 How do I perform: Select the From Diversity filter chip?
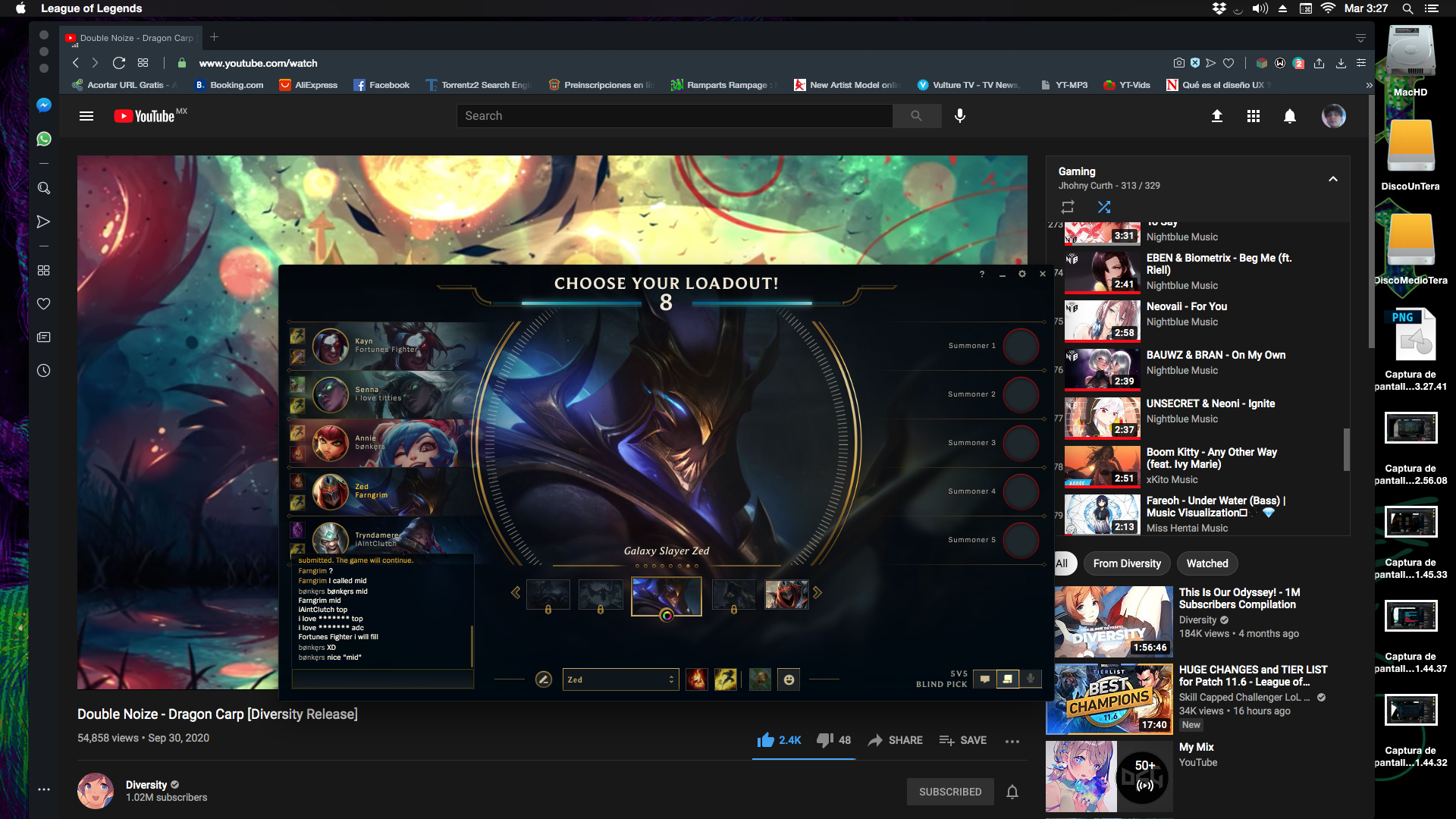pyautogui.click(x=1127, y=563)
